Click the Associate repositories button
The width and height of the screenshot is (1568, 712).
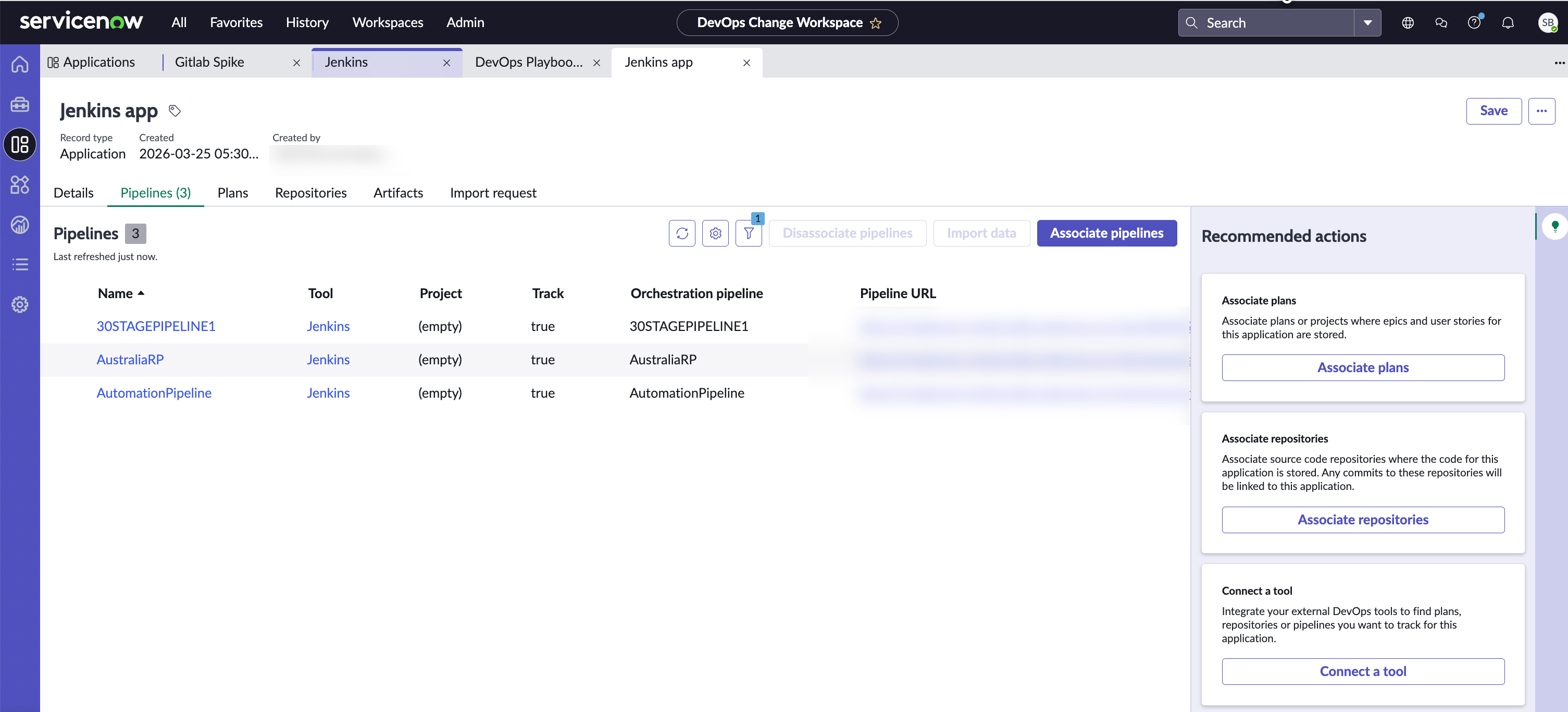click(x=1363, y=520)
